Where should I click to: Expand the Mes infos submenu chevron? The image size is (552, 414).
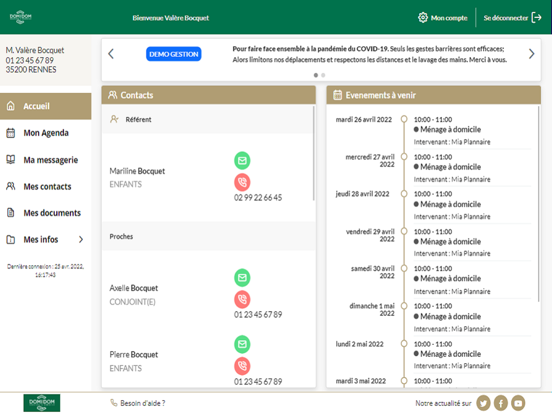(x=81, y=239)
